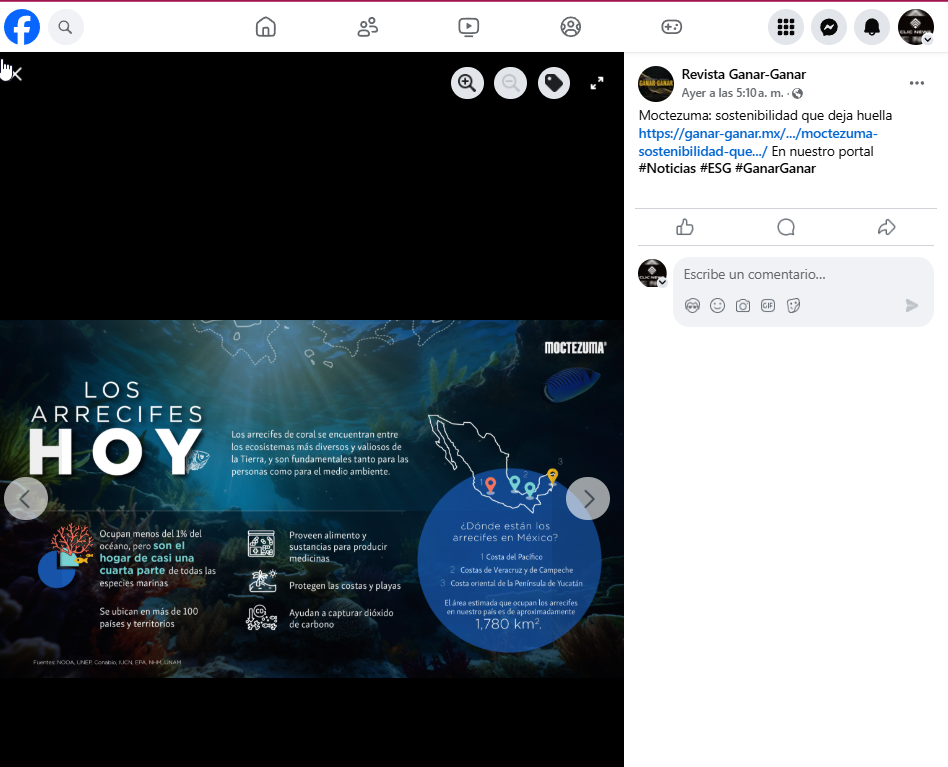Tag the photo using the tag icon
948x767 pixels.
click(554, 83)
